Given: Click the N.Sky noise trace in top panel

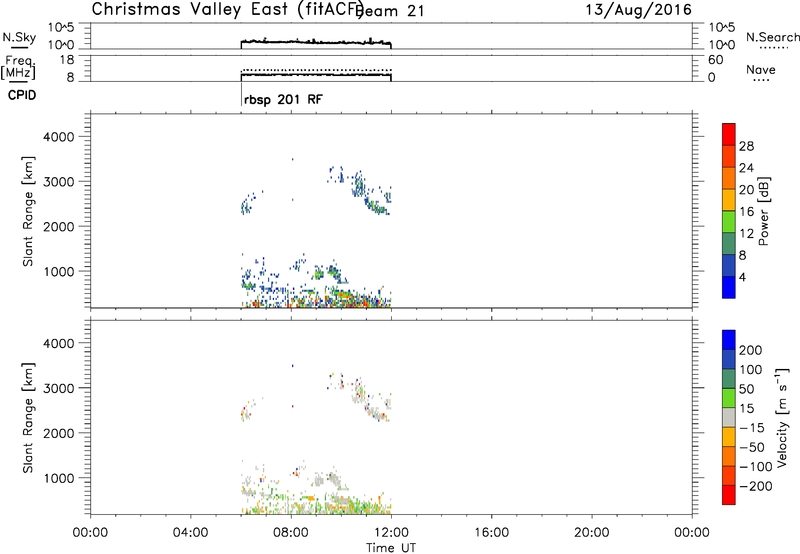Looking at the screenshot, I should 316,42.
